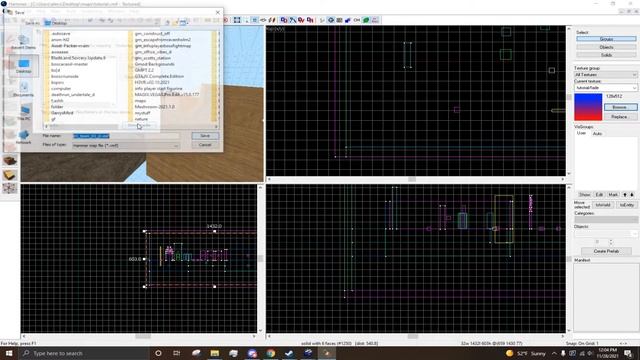Open the view menu icon in Save dialog
Viewport: 640px width, 360px height.
[184, 23]
